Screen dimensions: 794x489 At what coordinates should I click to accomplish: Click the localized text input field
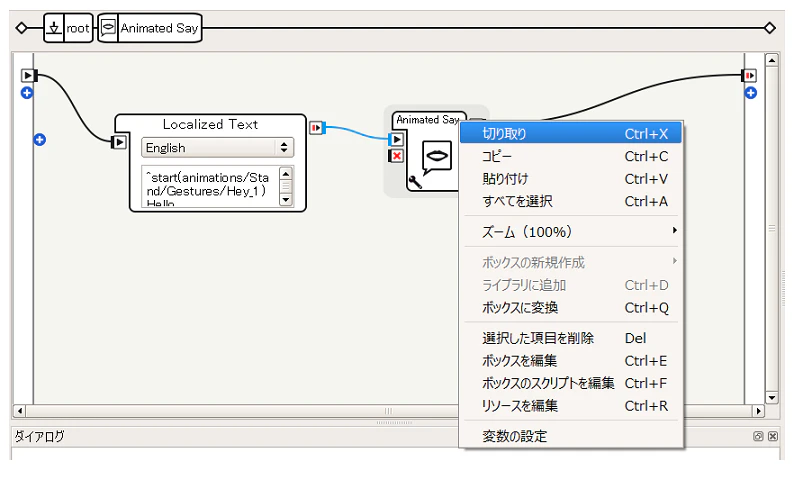tap(211, 186)
